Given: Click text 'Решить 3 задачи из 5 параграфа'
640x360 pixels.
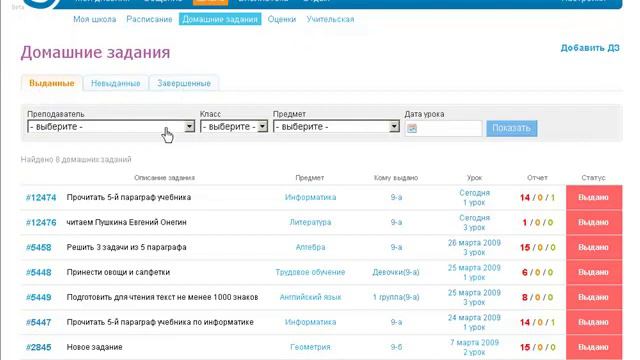Looking at the screenshot, I should click(x=127, y=247).
